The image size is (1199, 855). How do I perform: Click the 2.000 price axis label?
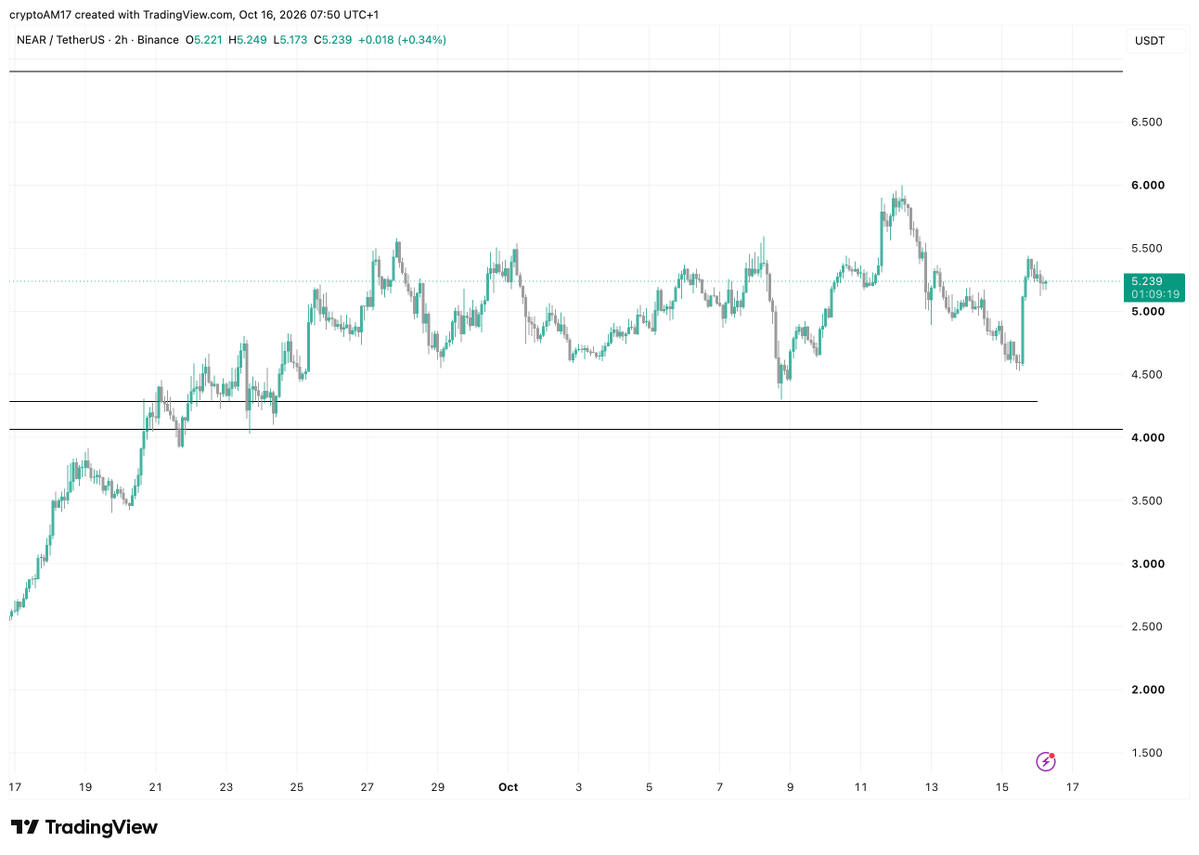click(1148, 690)
